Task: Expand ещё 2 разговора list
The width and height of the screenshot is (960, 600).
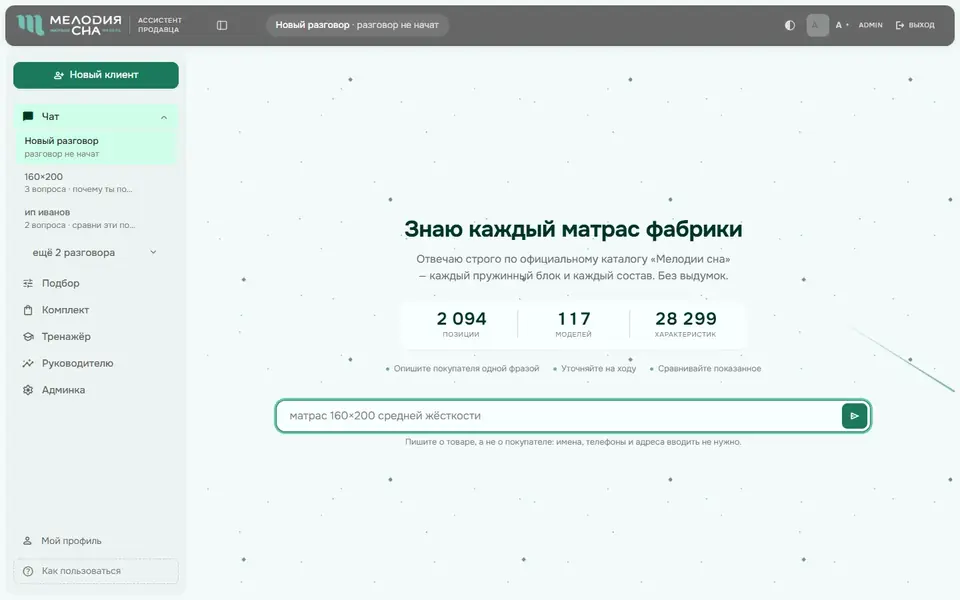Action: coord(95,252)
